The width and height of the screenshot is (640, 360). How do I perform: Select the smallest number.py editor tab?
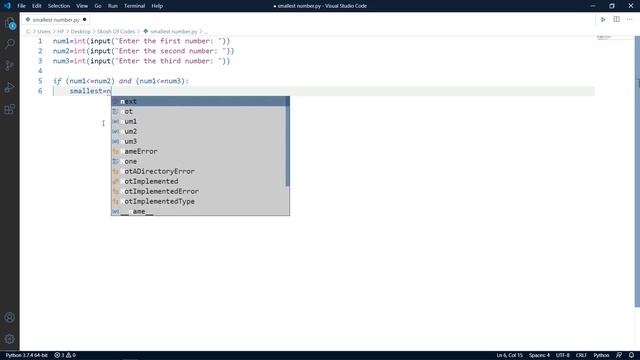pos(56,20)
